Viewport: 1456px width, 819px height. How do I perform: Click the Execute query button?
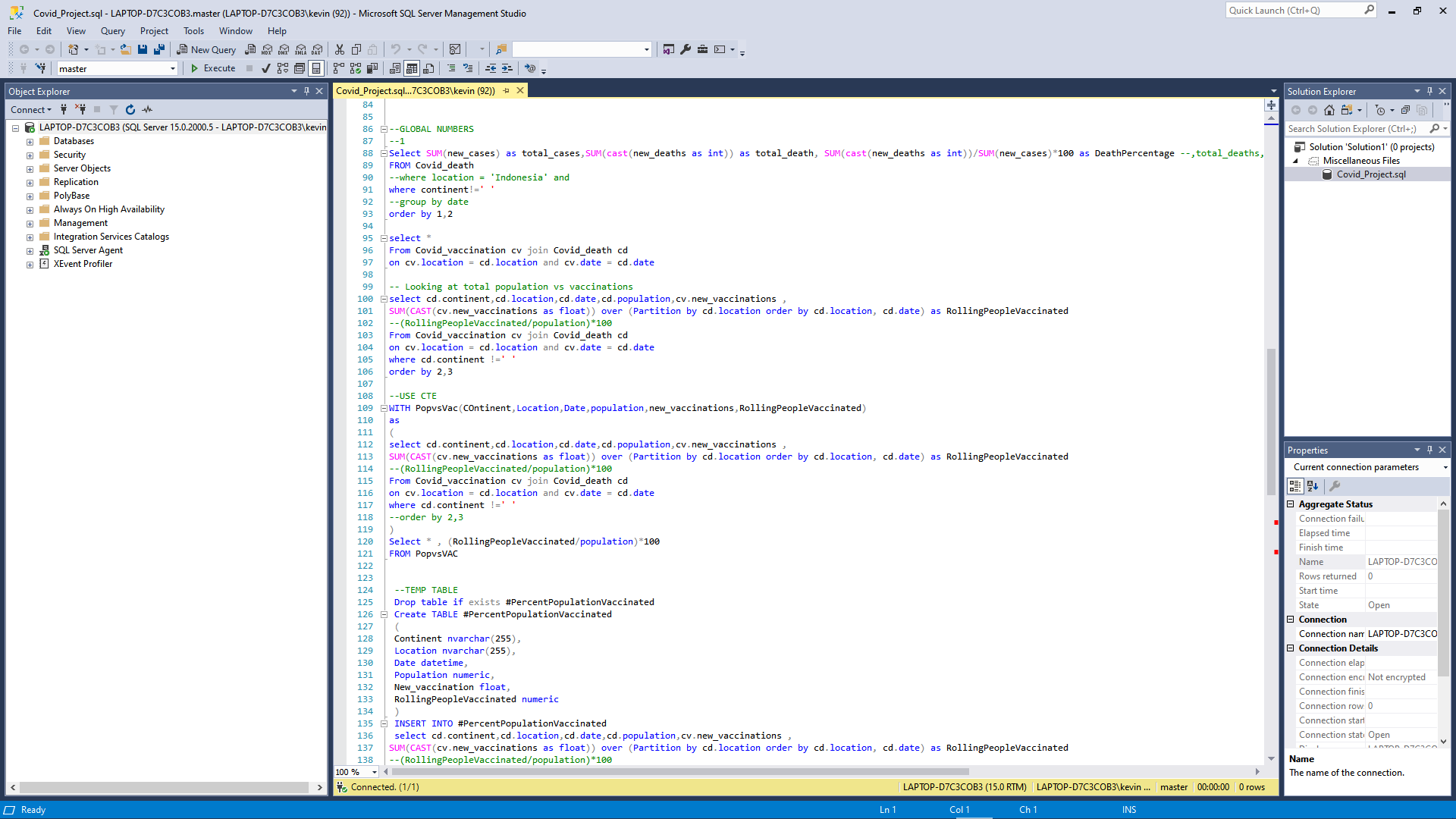[212, 68]
